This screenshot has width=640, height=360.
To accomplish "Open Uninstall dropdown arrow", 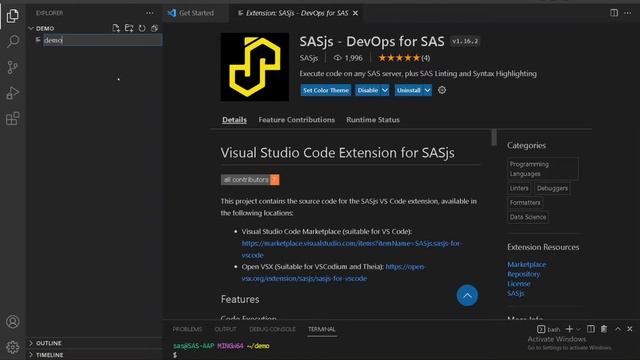I will [427, 90].
